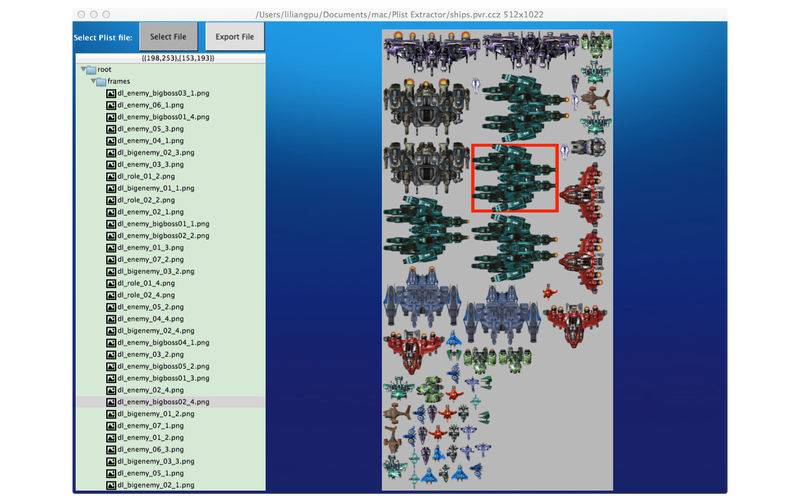Click image icon of dl_enemy_bigboss03_1.png
This screenshot has height=500, width=800.
pos(111,93)
